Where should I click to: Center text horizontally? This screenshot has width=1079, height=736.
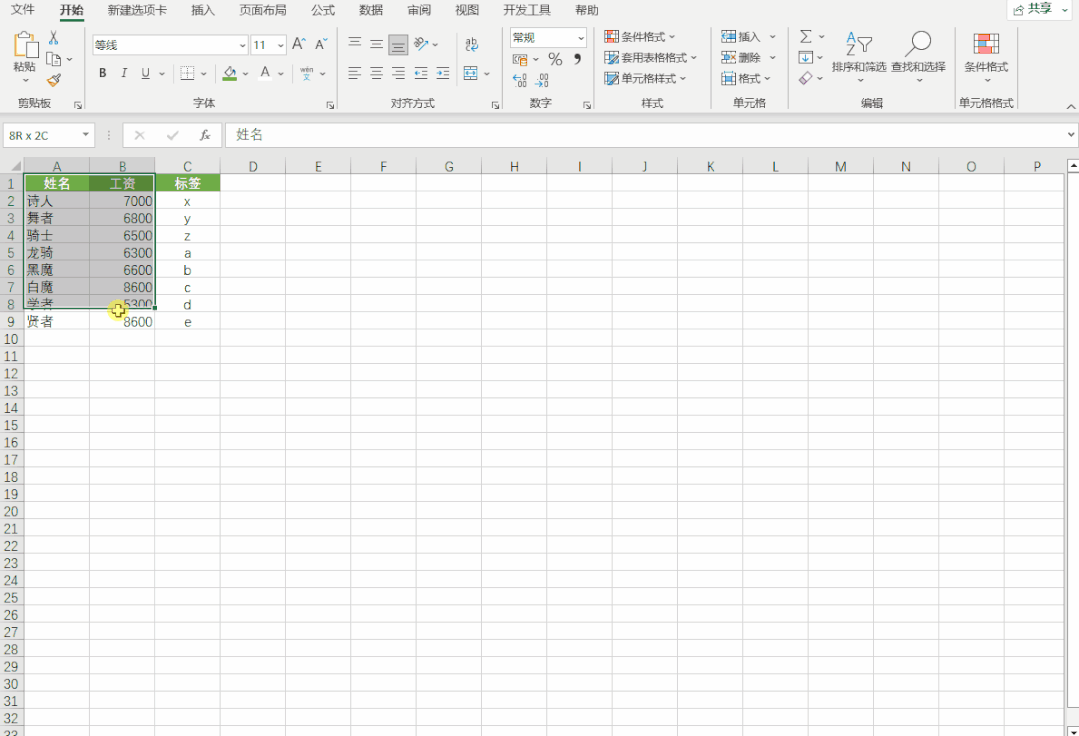376,73
